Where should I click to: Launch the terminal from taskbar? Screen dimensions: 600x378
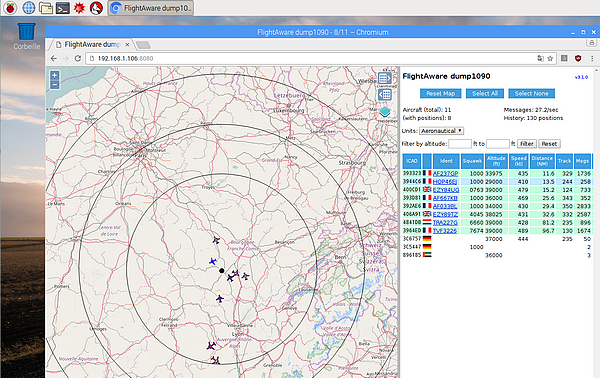coord(62,8)
